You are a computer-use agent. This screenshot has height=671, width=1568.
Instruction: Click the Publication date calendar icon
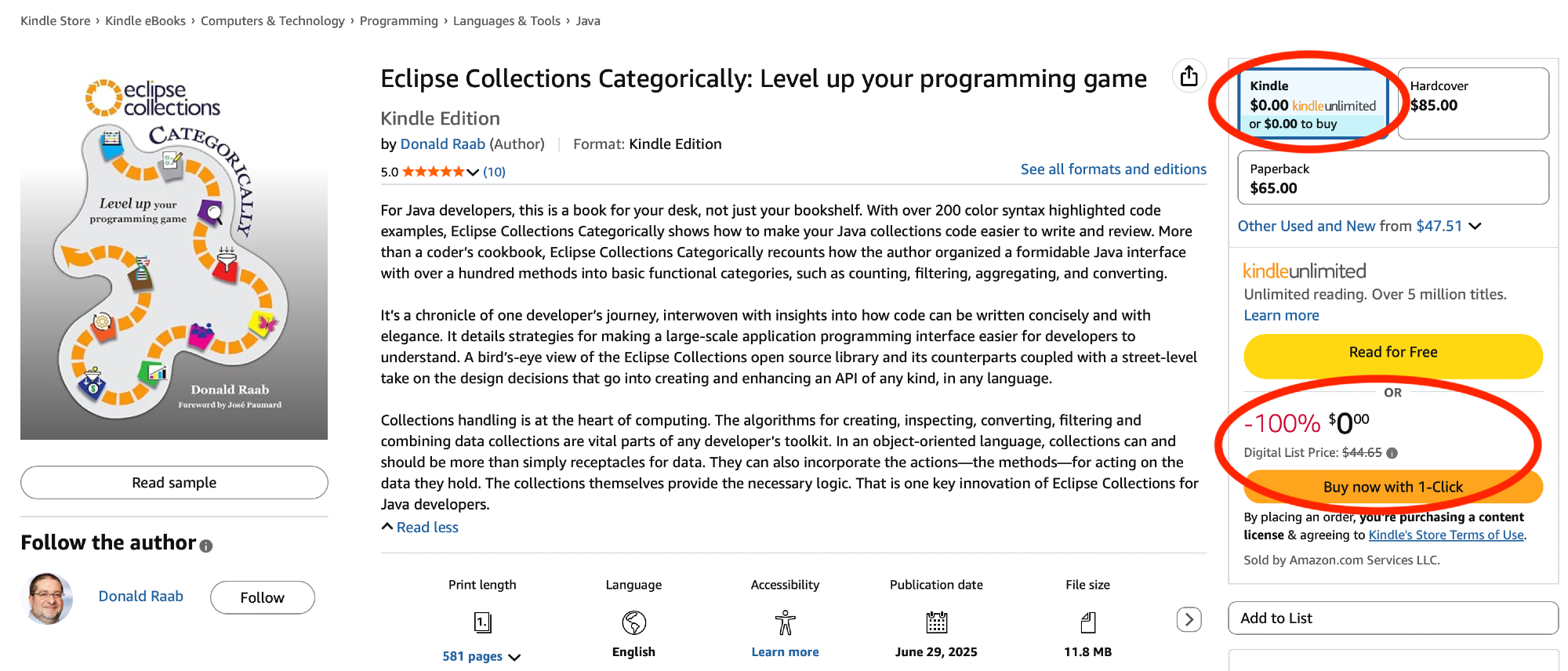(936, 622)
